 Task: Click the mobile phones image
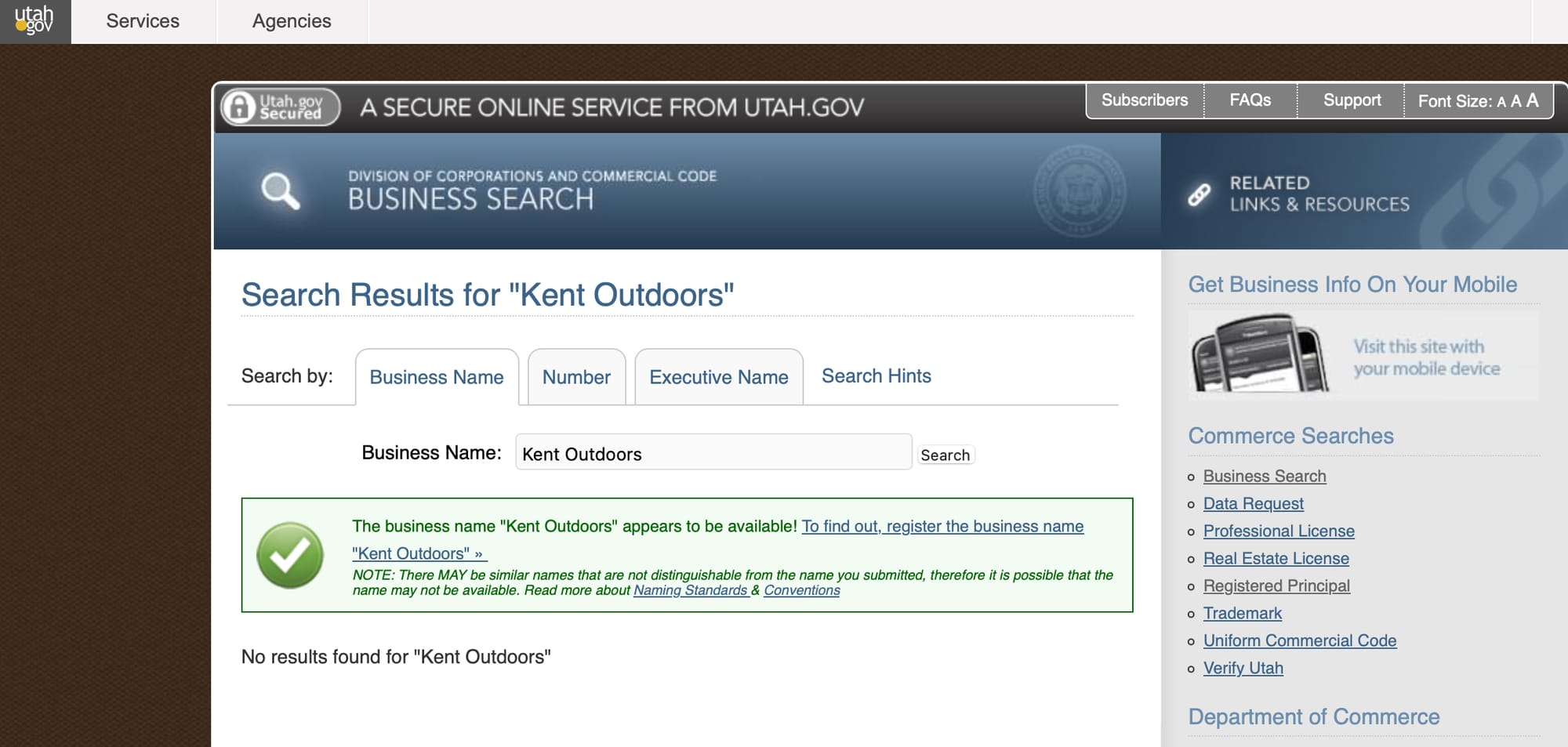pyautogui.click(x=1261, y=354)
